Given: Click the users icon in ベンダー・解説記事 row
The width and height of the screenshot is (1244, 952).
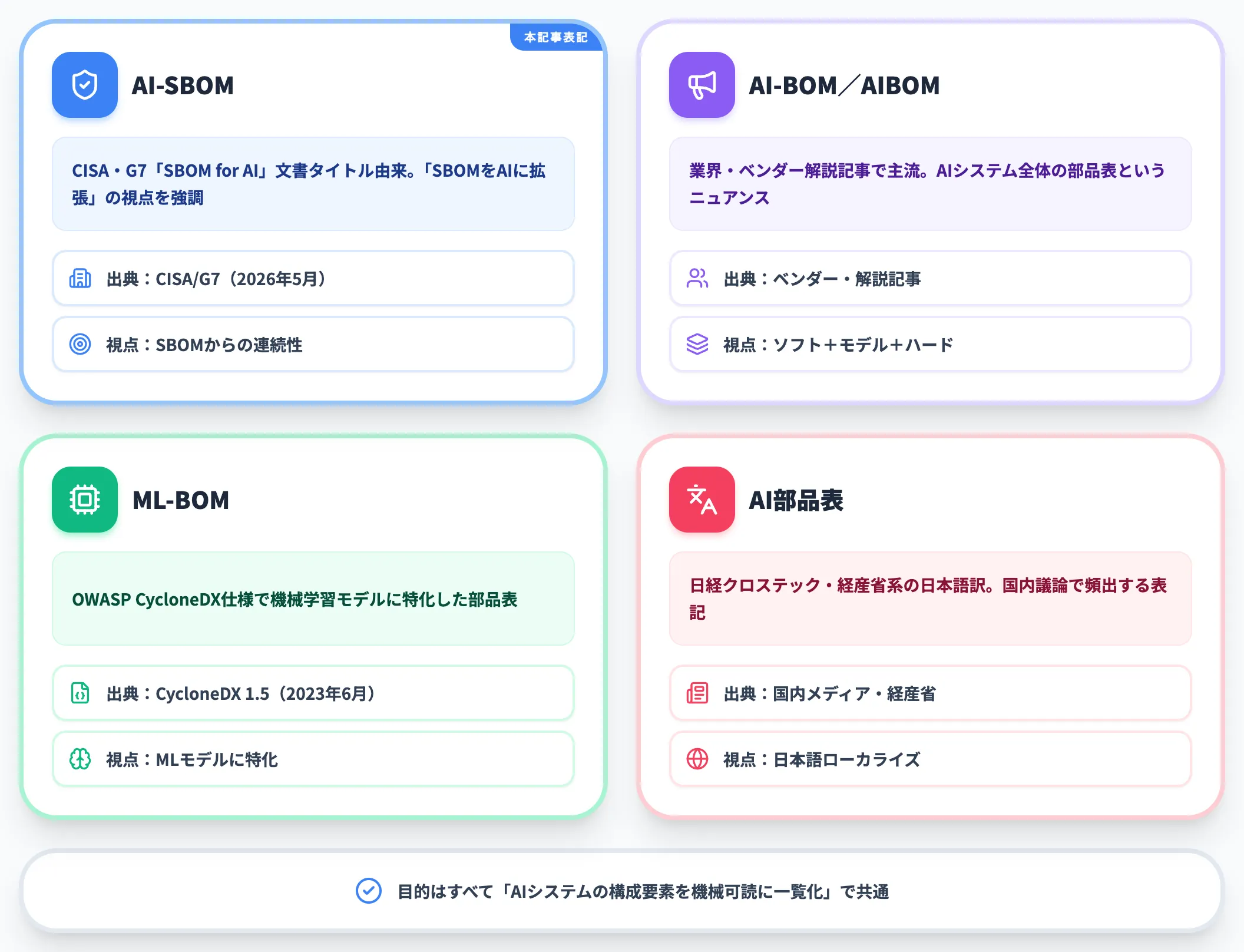Looking at the screenshot, I should click(697, 278).
